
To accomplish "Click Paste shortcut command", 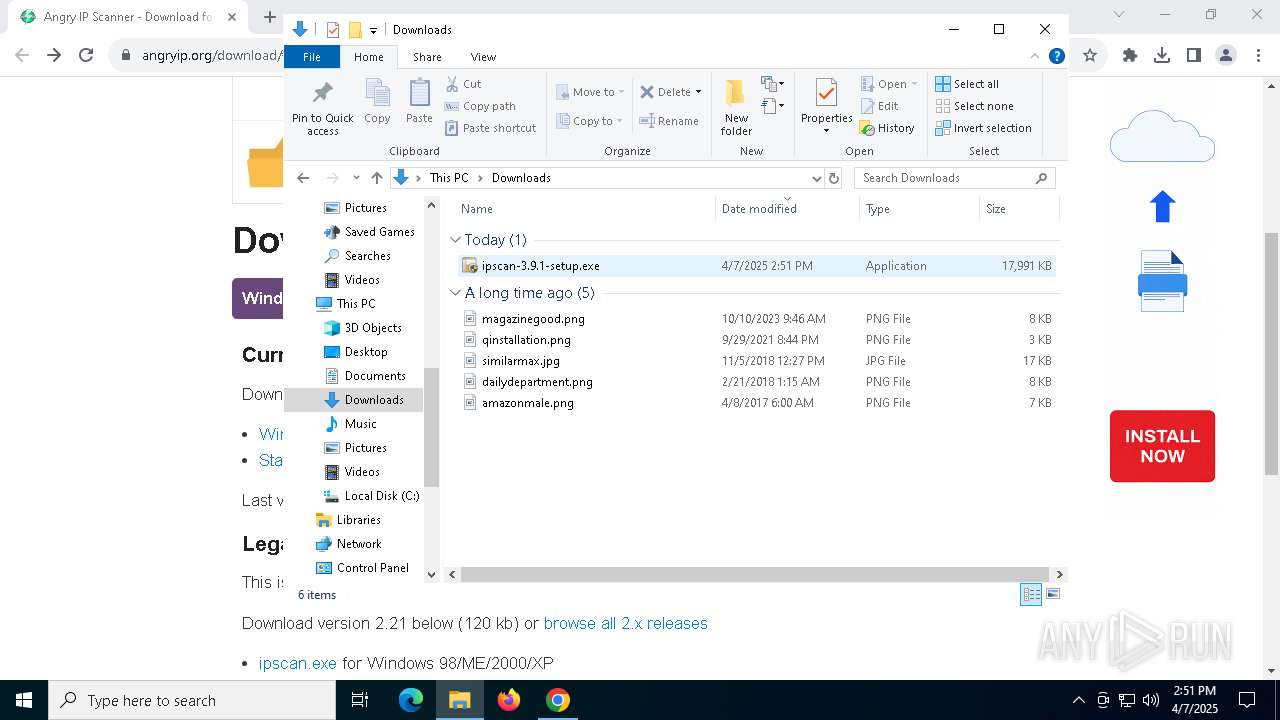I will [490, 128].
